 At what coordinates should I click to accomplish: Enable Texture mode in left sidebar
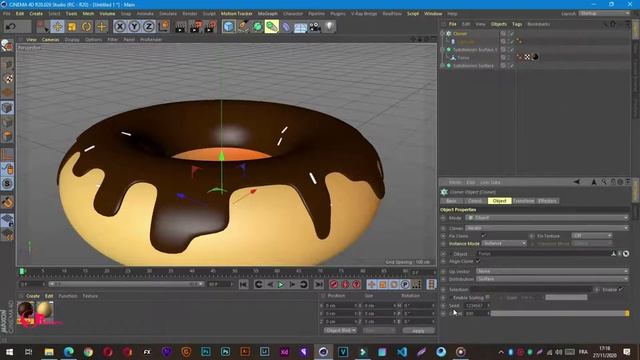[8, 78]
